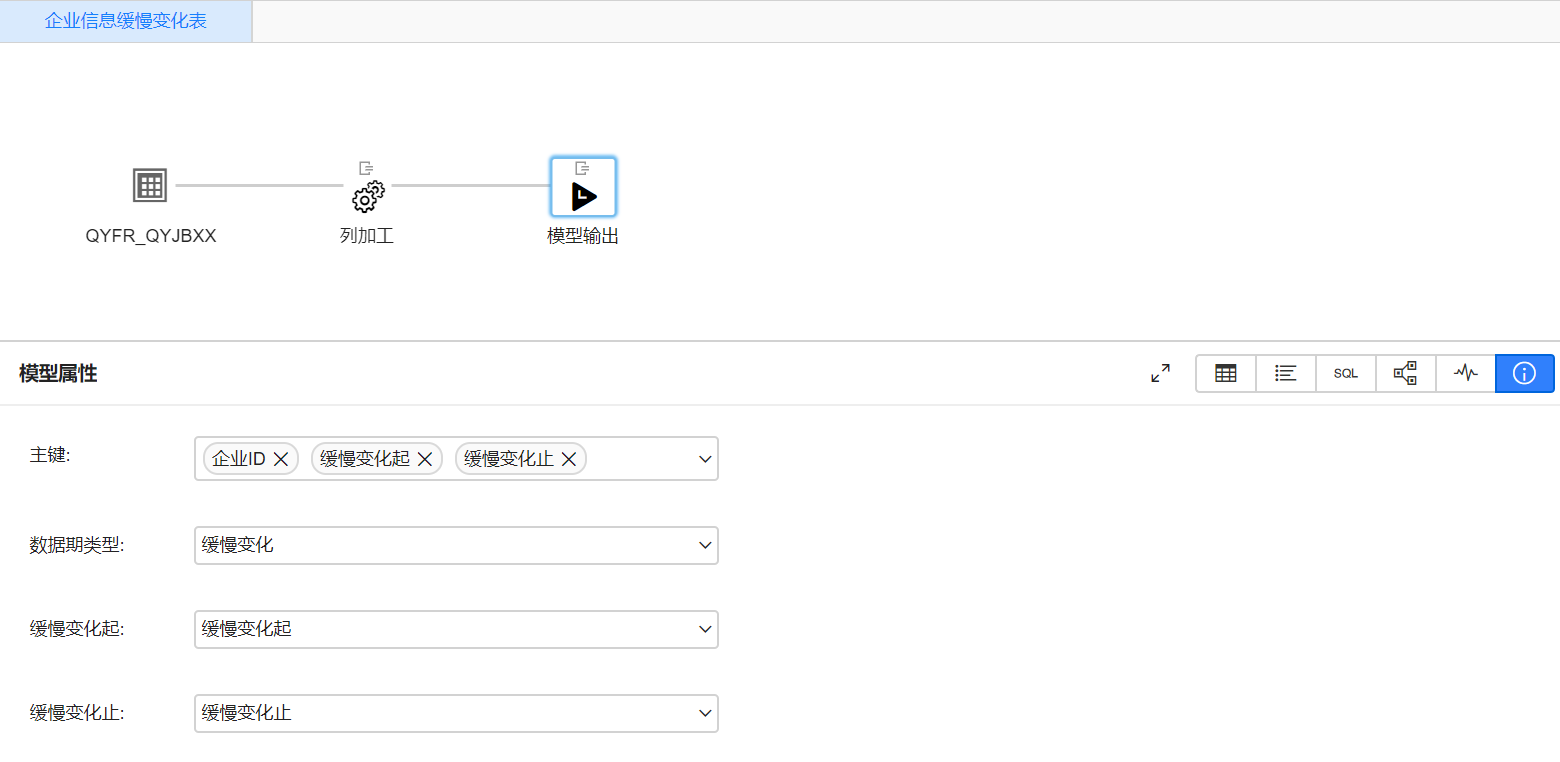The height and width of the screenshot is (762, 1560).
Task: Select the info properties icon
Action: tap(1524, 373)
